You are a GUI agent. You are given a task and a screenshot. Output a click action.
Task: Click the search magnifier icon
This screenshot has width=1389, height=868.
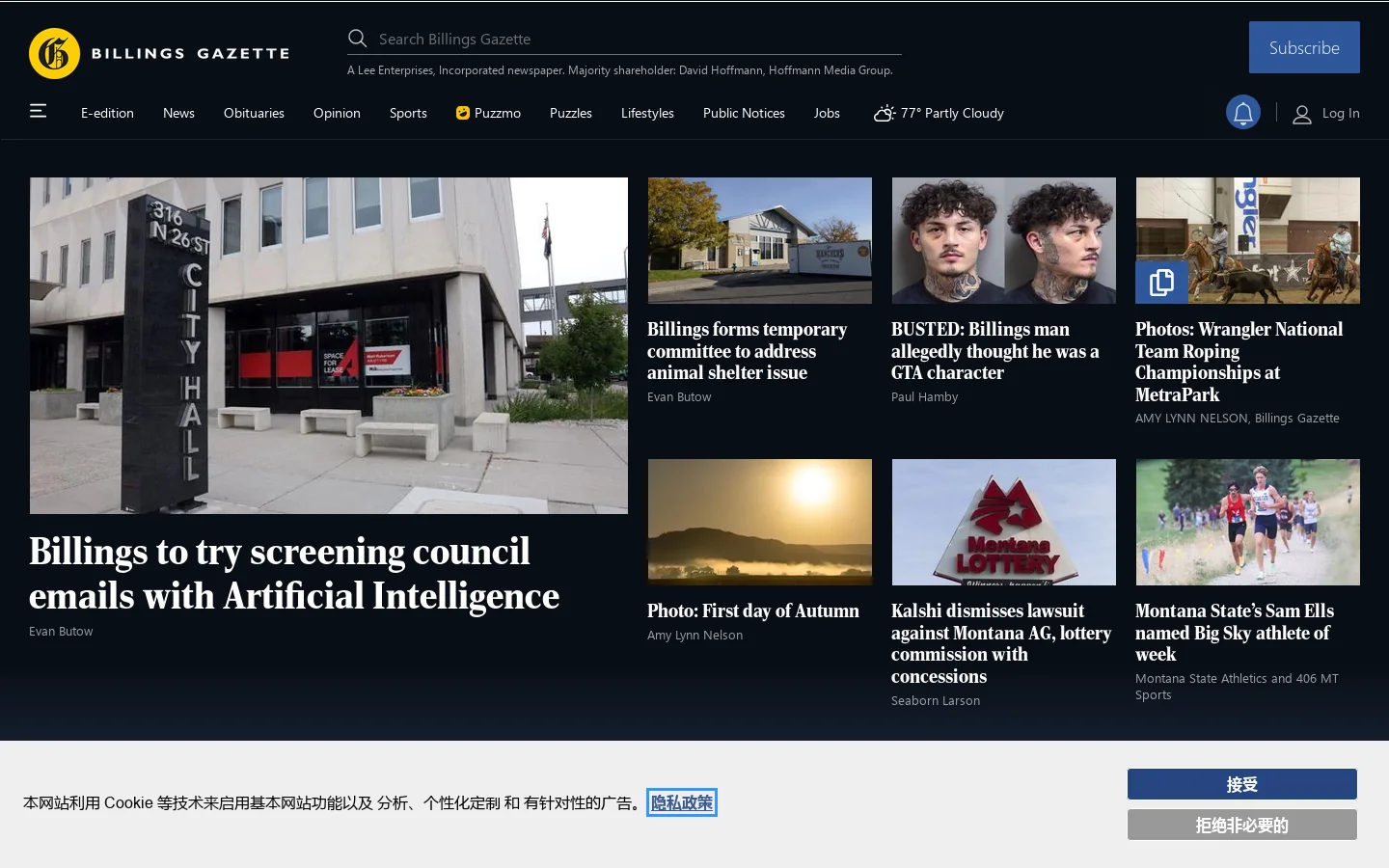point(357,39)
